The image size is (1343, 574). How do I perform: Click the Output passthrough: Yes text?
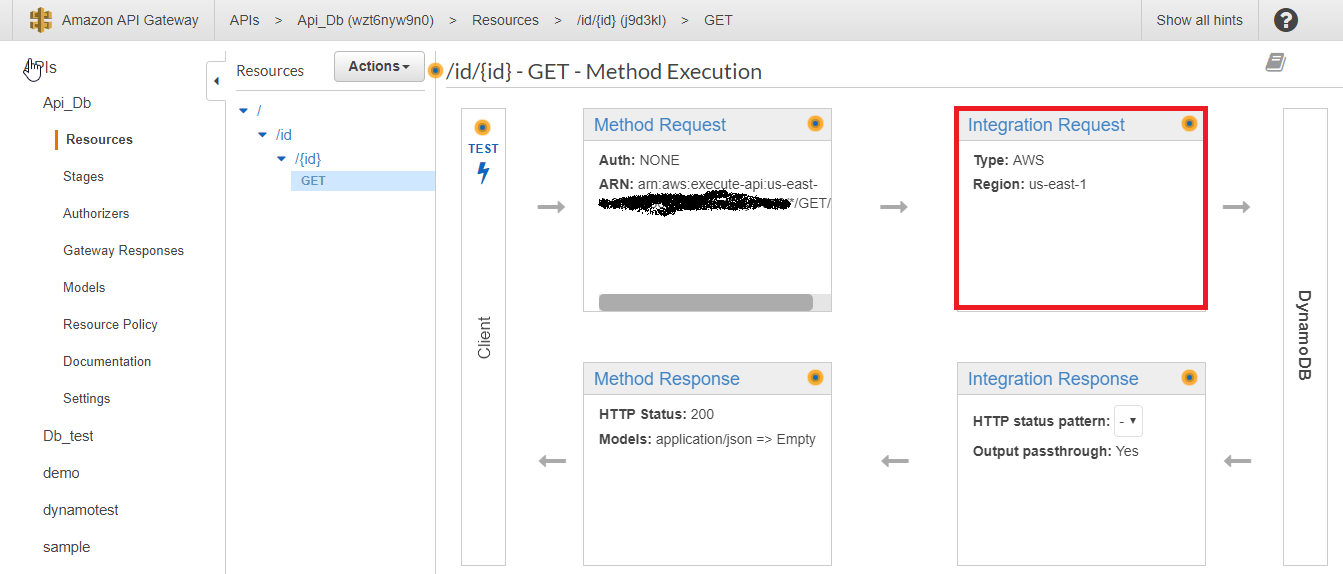(x=1056, y=451)
